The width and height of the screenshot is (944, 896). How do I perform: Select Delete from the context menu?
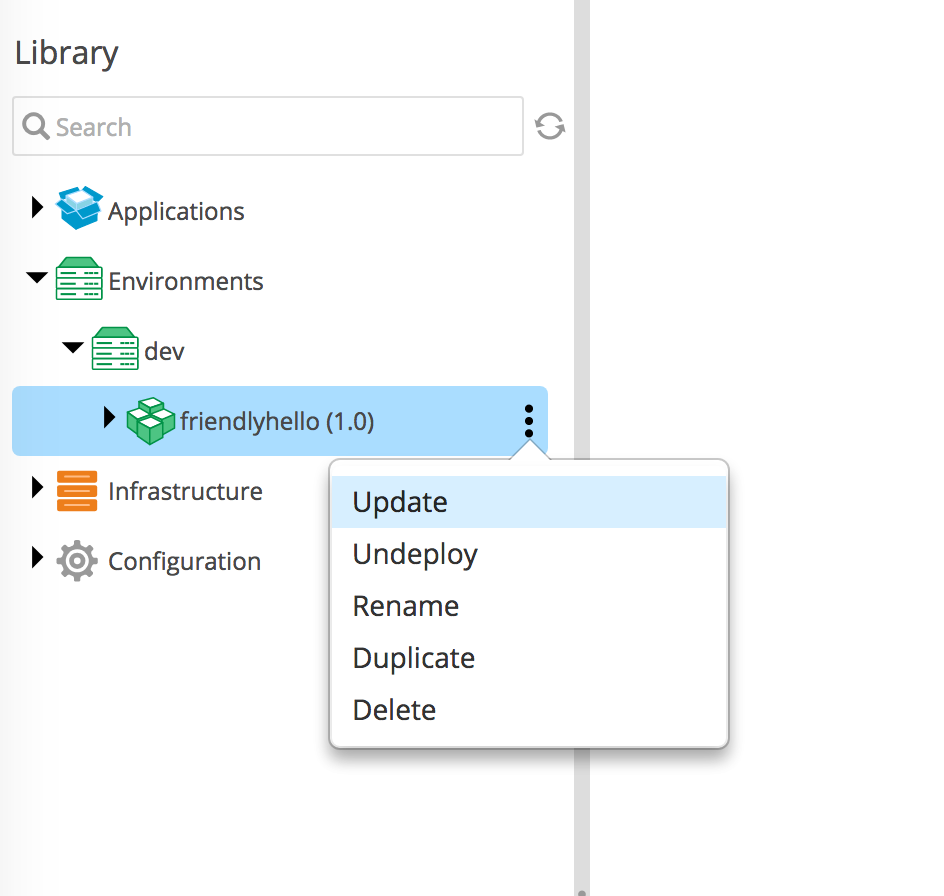(x=395, y=710)
